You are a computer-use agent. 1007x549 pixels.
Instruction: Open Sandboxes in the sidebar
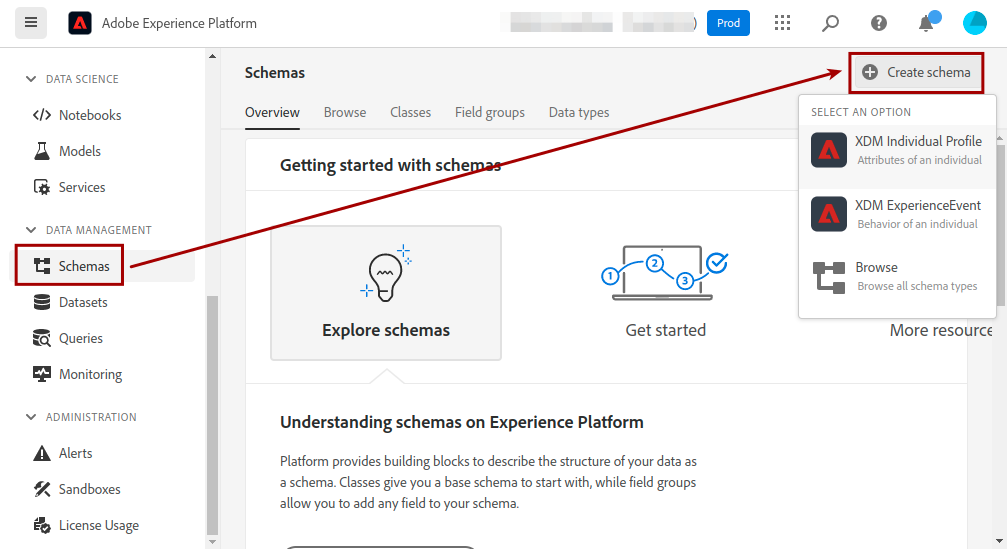77,489
